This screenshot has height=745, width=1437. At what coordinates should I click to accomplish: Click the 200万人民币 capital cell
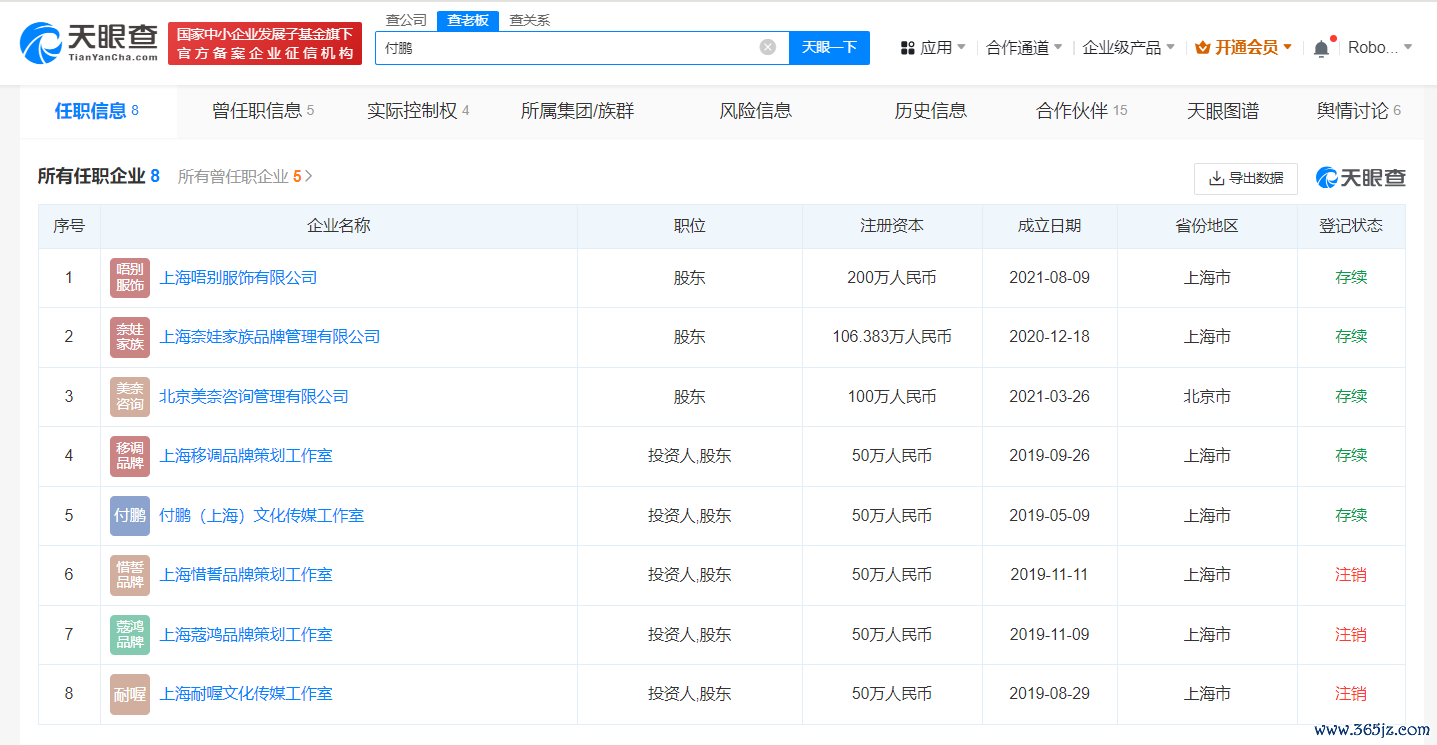pos(892,277)
